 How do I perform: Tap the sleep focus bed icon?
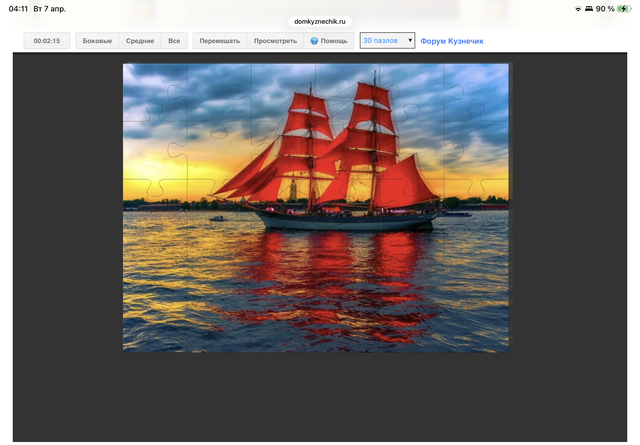pos(588,8)
